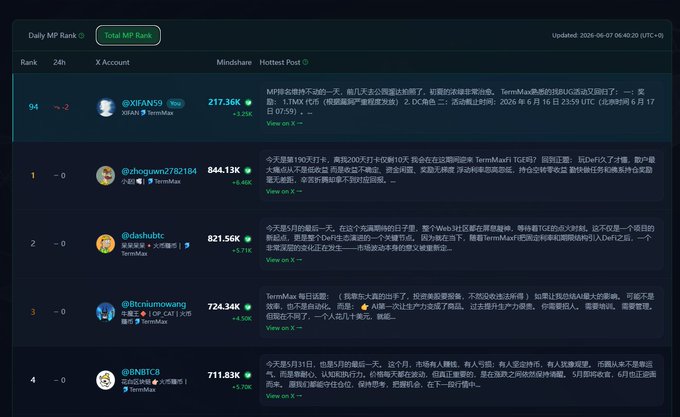
Task: Click the Hottest Post column header
Action: tap(280, 62)
